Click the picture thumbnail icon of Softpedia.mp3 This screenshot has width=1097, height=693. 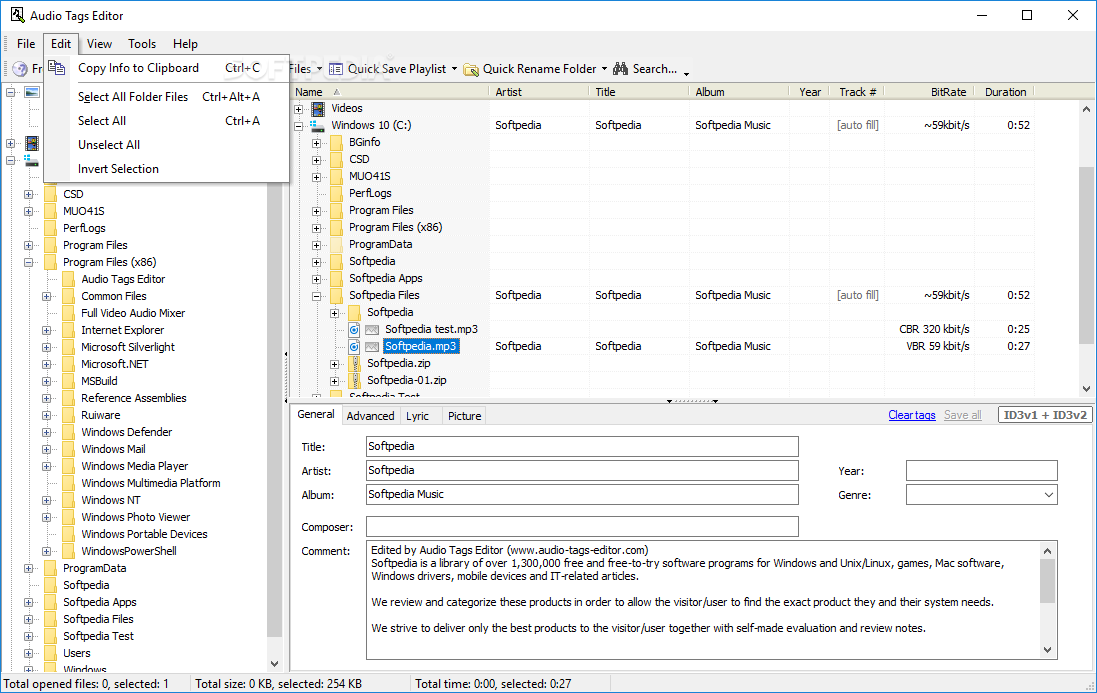(x=371, y=346)
